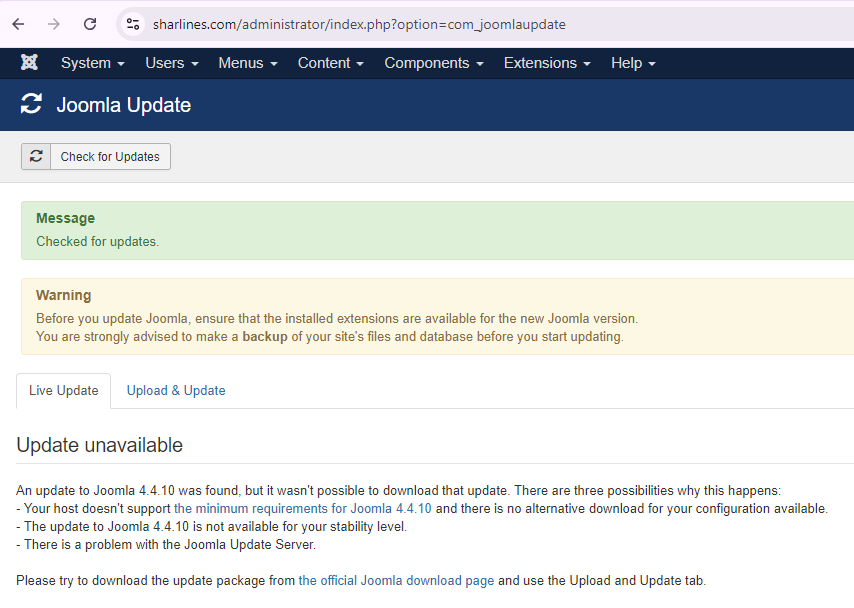The height and width of the screenshot is (608, 854).
Task: Open site information icon in address bar
Action: tap(133, 24)
